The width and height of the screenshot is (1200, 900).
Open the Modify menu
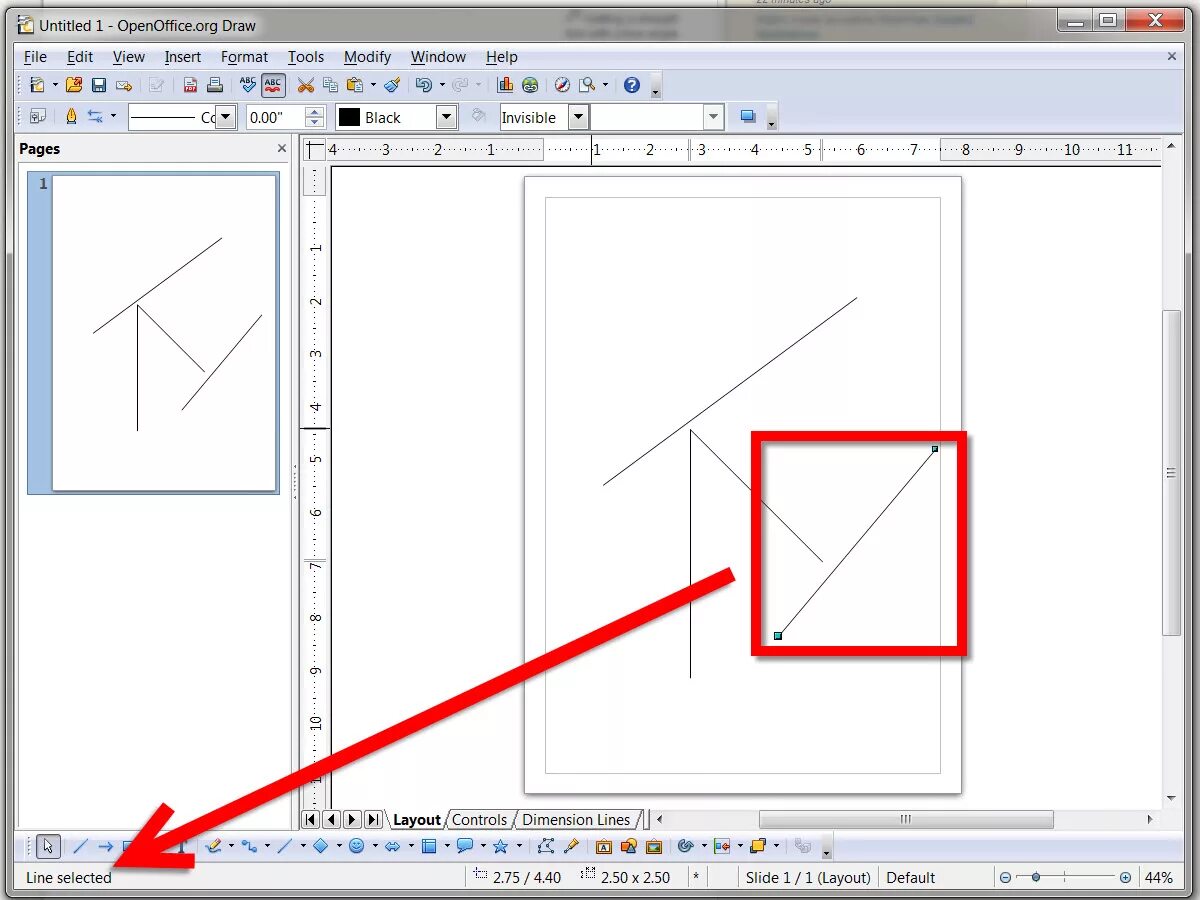[x=367, y=57]
